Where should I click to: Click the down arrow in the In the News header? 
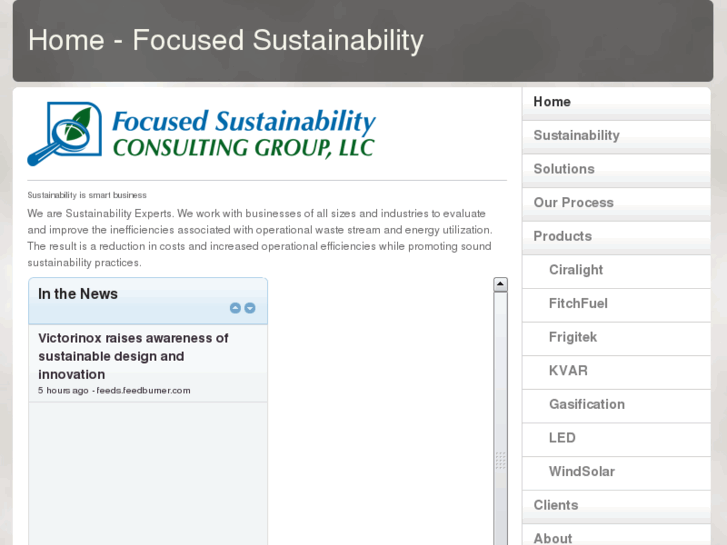point(250,308)
